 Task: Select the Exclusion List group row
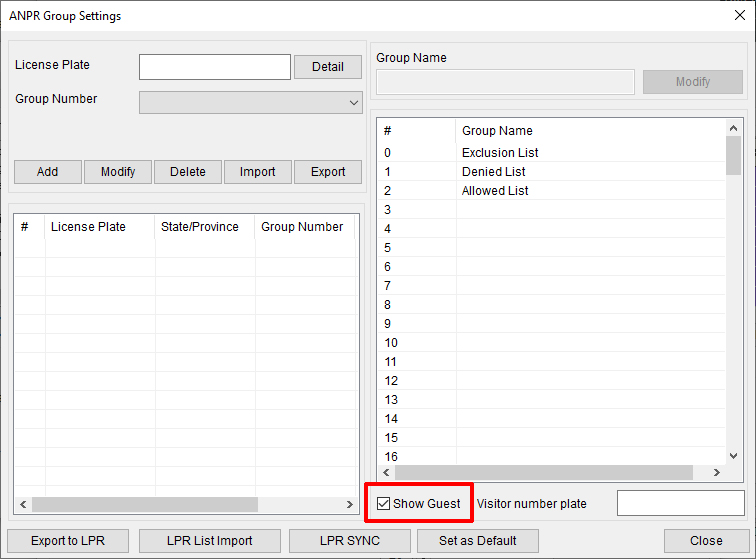point(500,153)
